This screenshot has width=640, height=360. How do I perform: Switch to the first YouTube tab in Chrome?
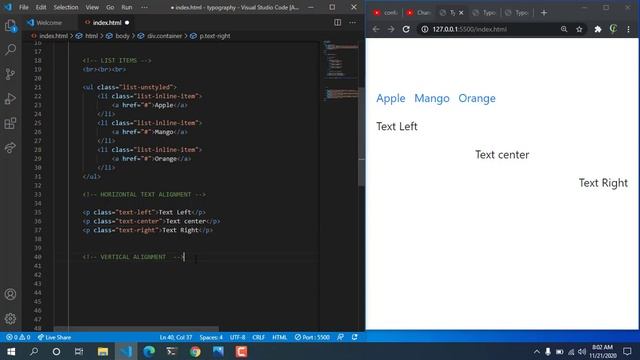[x=385, y=13]
